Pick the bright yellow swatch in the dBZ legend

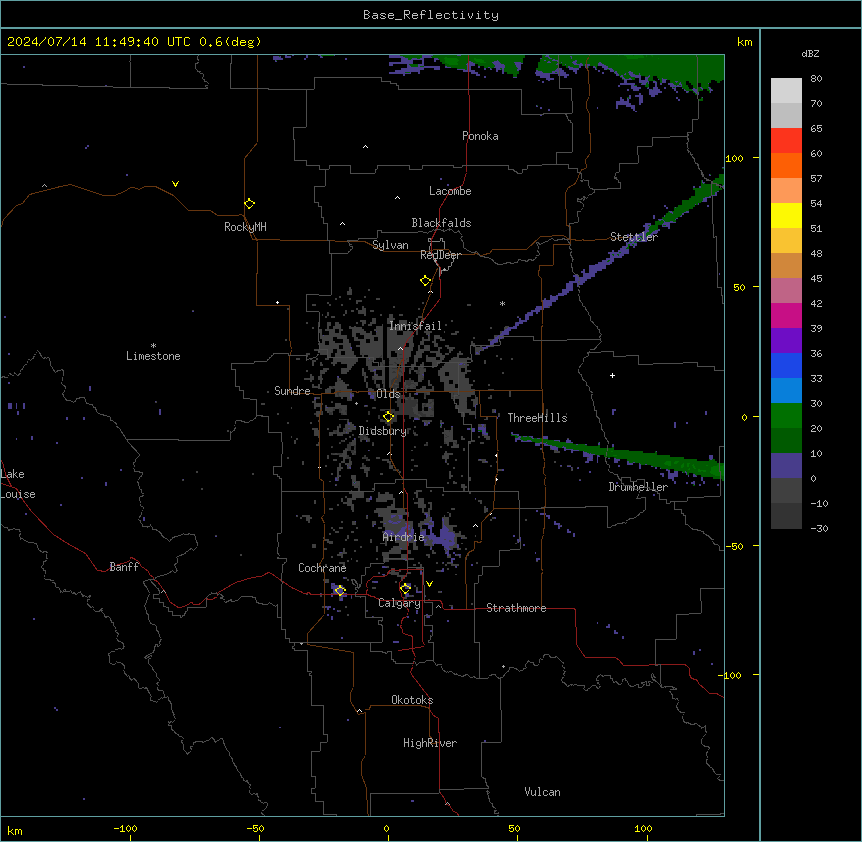pyautogui.click(x=786, y=215)
